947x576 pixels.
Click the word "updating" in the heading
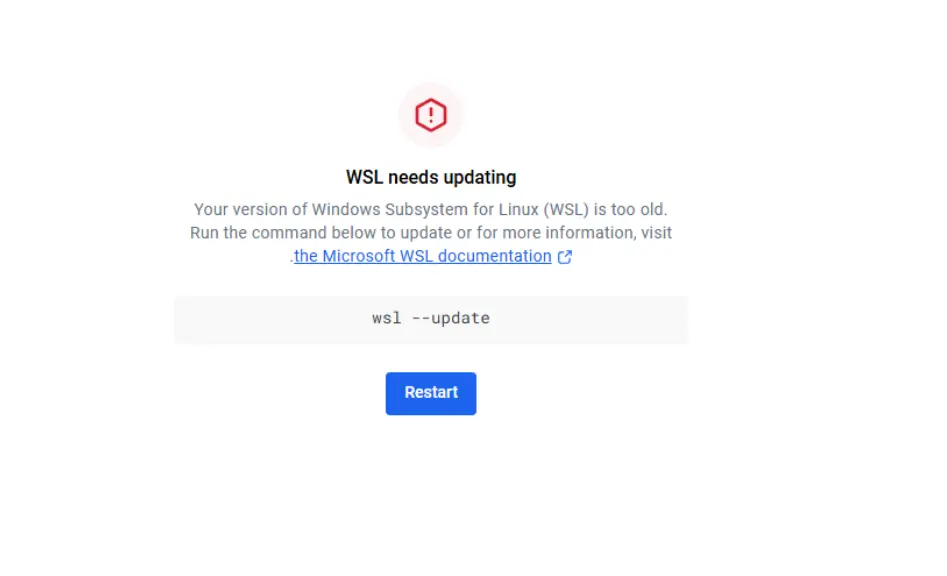pyautogui.click(x=480, y=177)
